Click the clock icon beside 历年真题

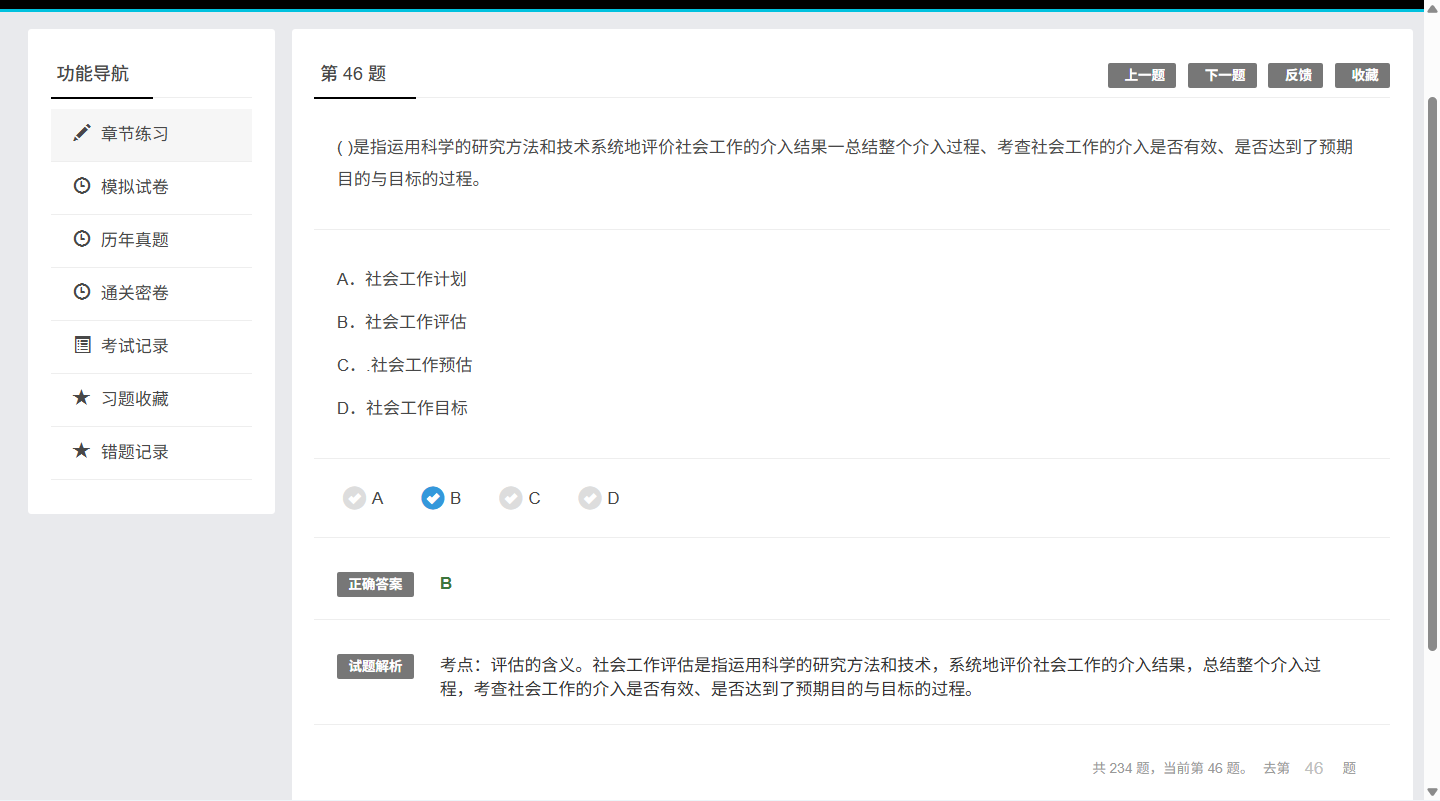tap(82, 239)
